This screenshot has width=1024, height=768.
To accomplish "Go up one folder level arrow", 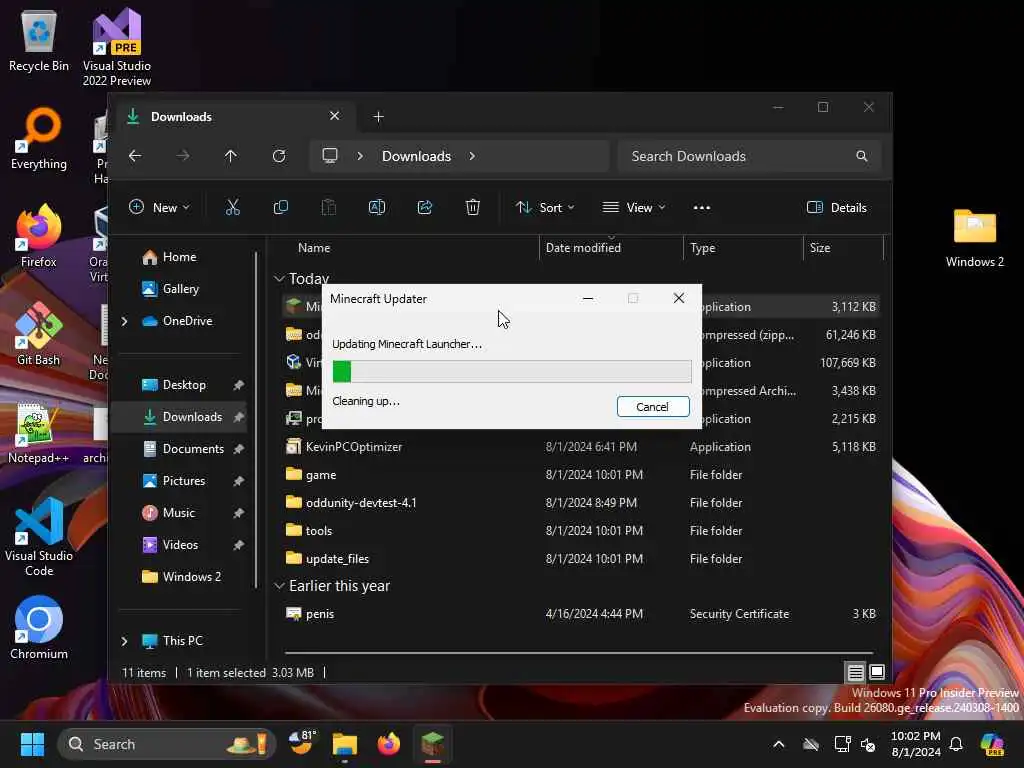I will tap(231, 156).
